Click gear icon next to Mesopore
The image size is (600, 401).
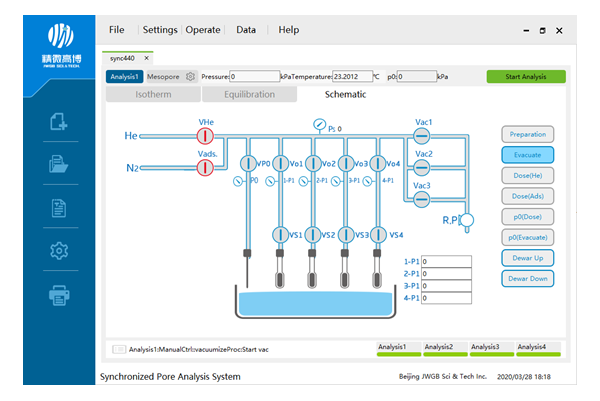190,76
